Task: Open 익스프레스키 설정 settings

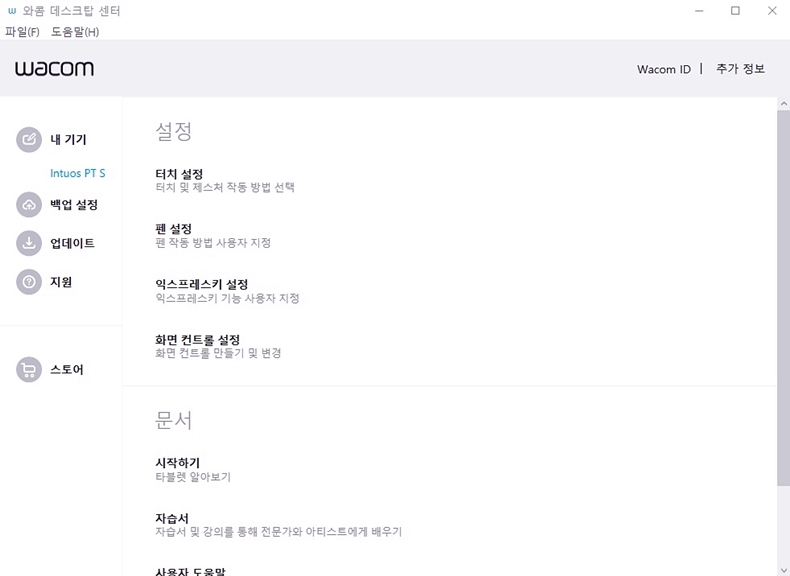Action: click(x=202, y=284)
